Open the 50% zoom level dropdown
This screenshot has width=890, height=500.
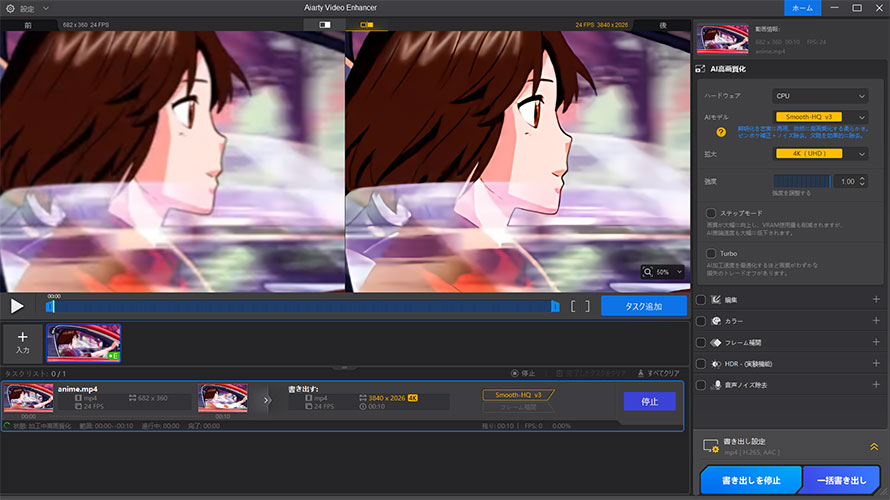coord(670,272)
